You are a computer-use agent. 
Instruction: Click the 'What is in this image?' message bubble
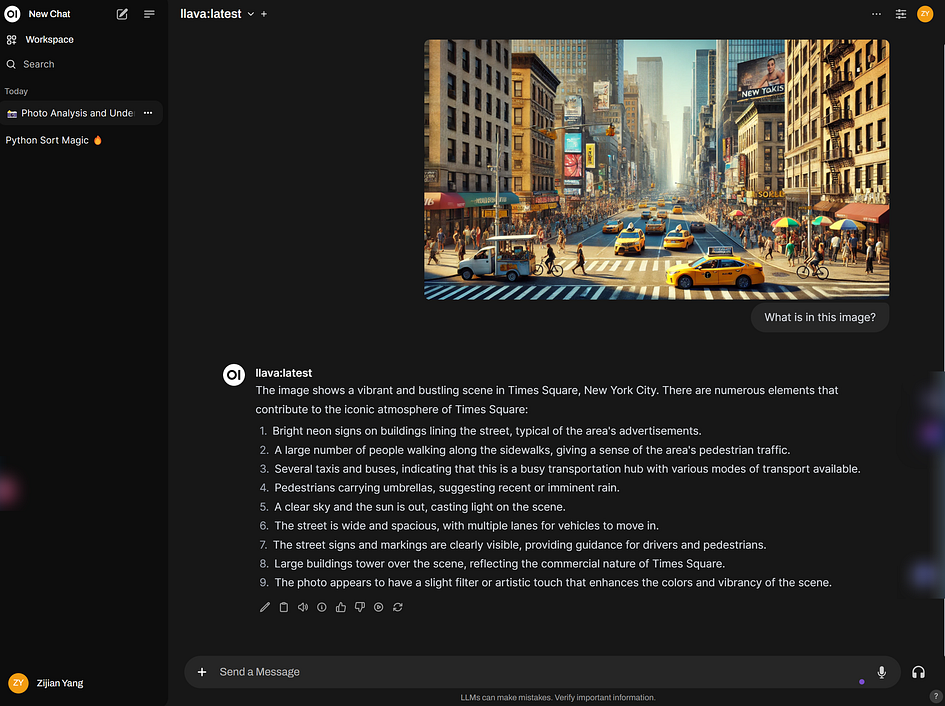pos(820,317)
